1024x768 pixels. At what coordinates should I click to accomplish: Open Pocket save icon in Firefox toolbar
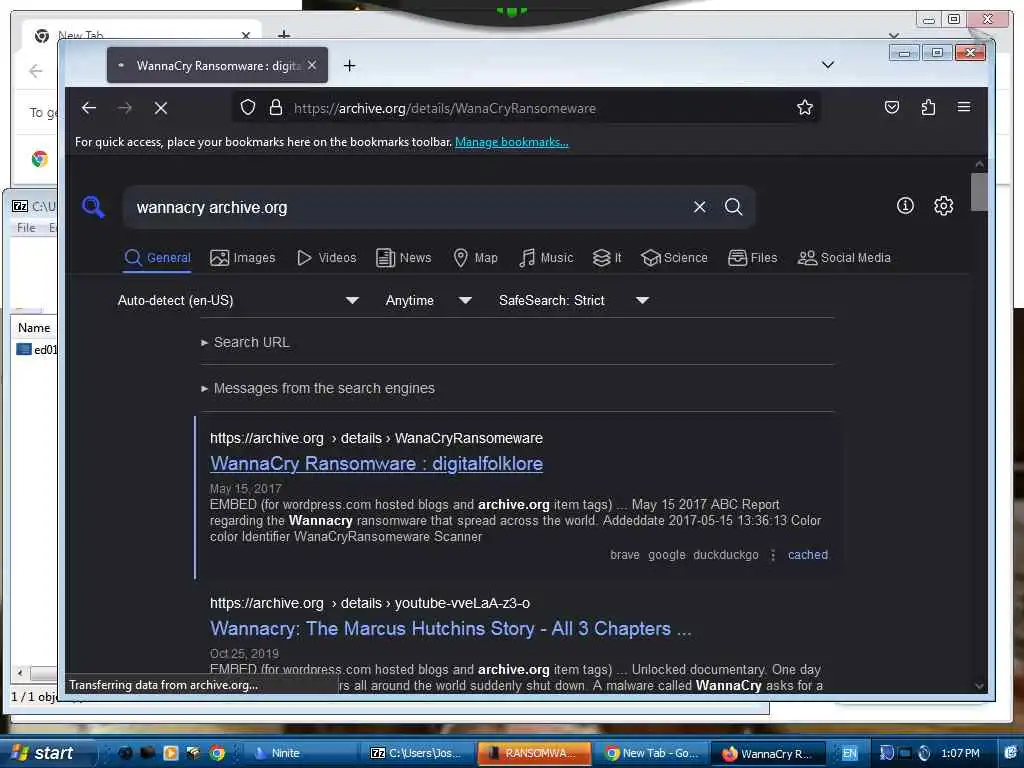tap(891, 107)
